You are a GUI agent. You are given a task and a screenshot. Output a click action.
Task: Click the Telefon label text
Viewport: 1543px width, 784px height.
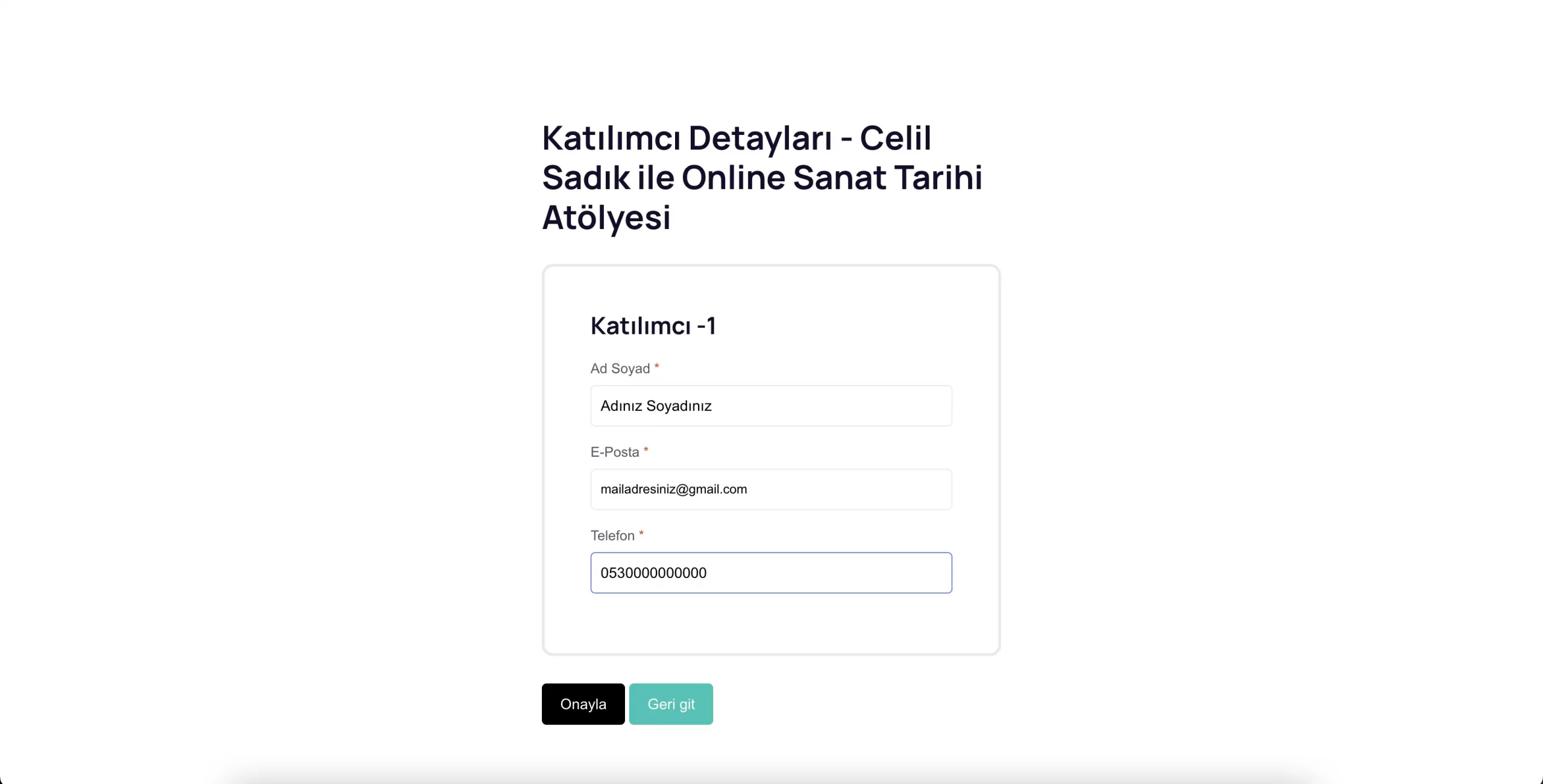(x=612, y=535)
